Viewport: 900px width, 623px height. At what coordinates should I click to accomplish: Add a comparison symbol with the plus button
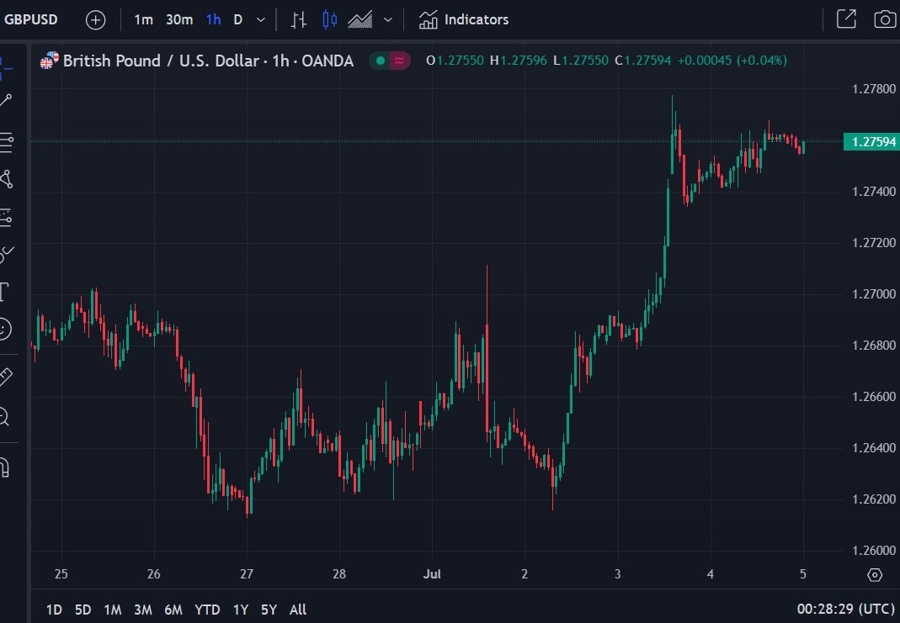tap(95, 19)
